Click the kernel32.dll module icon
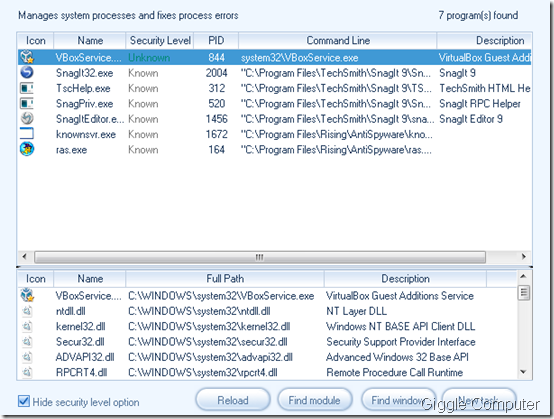Viewport: 554px width, 419px height. [27, 326]
